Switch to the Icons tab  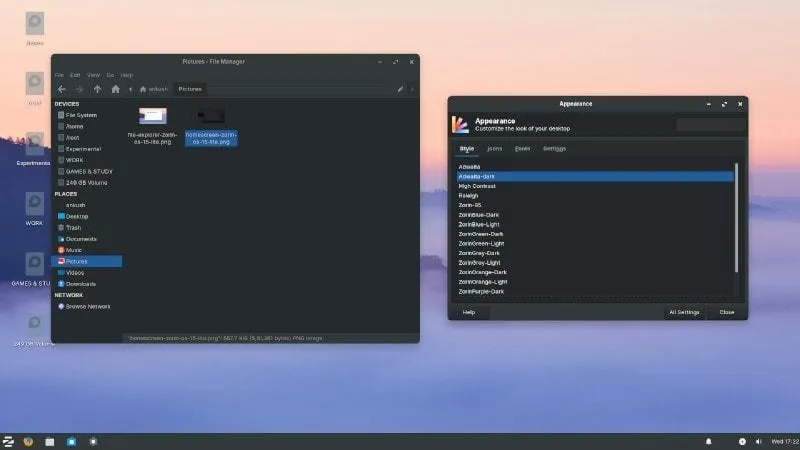click(x=495, y=149)
